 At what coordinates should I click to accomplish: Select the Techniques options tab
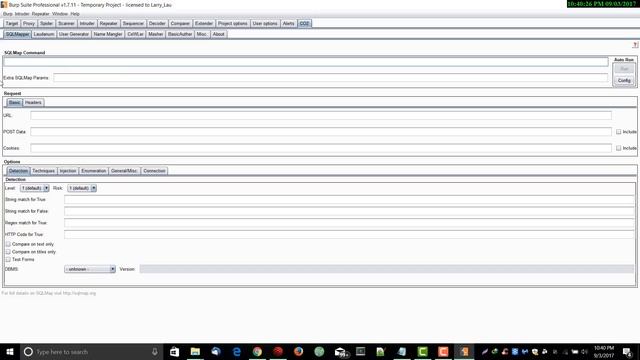tap(43, 171)
